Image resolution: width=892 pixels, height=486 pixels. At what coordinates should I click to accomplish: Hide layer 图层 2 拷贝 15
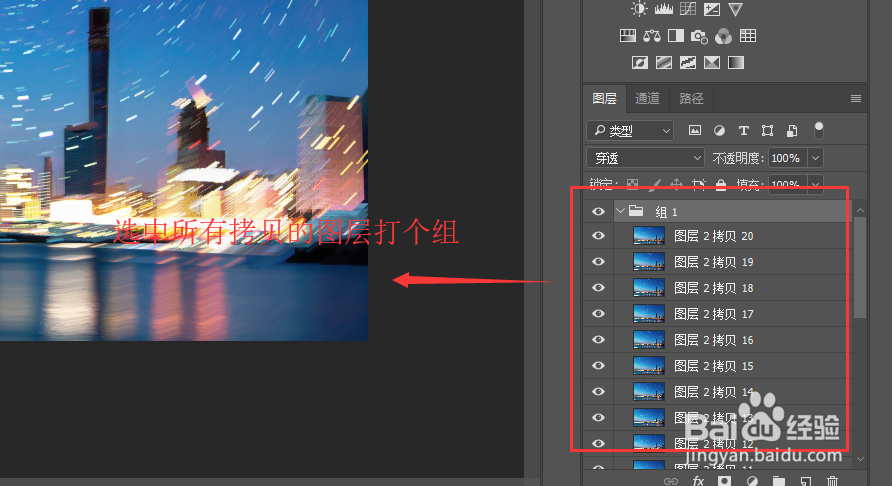pyautogui.click(x=598, y=366)
